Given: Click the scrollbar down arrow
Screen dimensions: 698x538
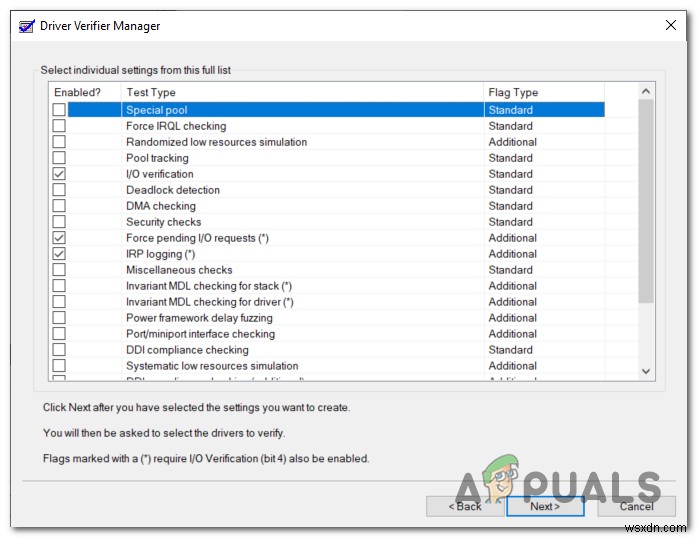Looking at the screenshot, I should point(646,371).
